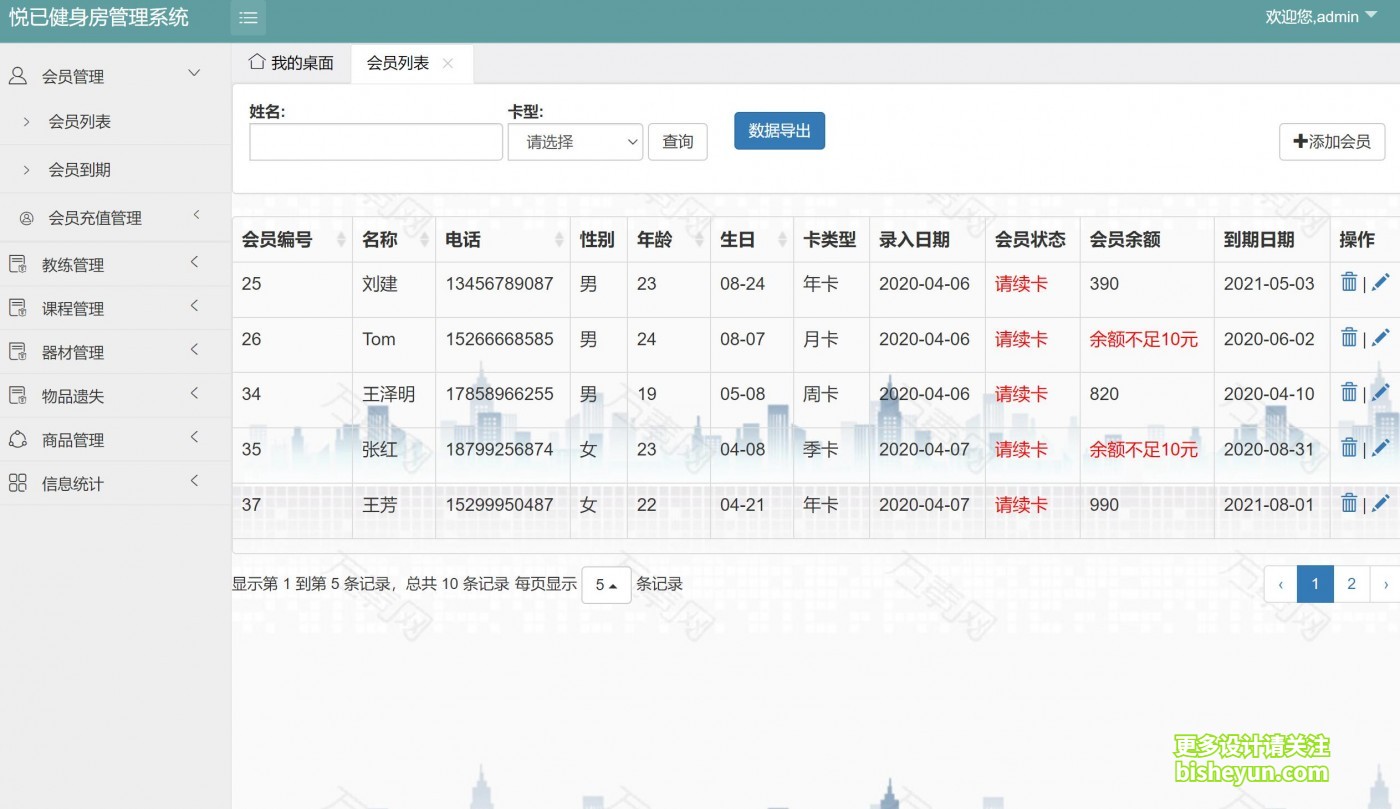Click the edit pencil icon for member Tom
The width and height of the screenshot is (1400, 809).
pos(1381,338)
